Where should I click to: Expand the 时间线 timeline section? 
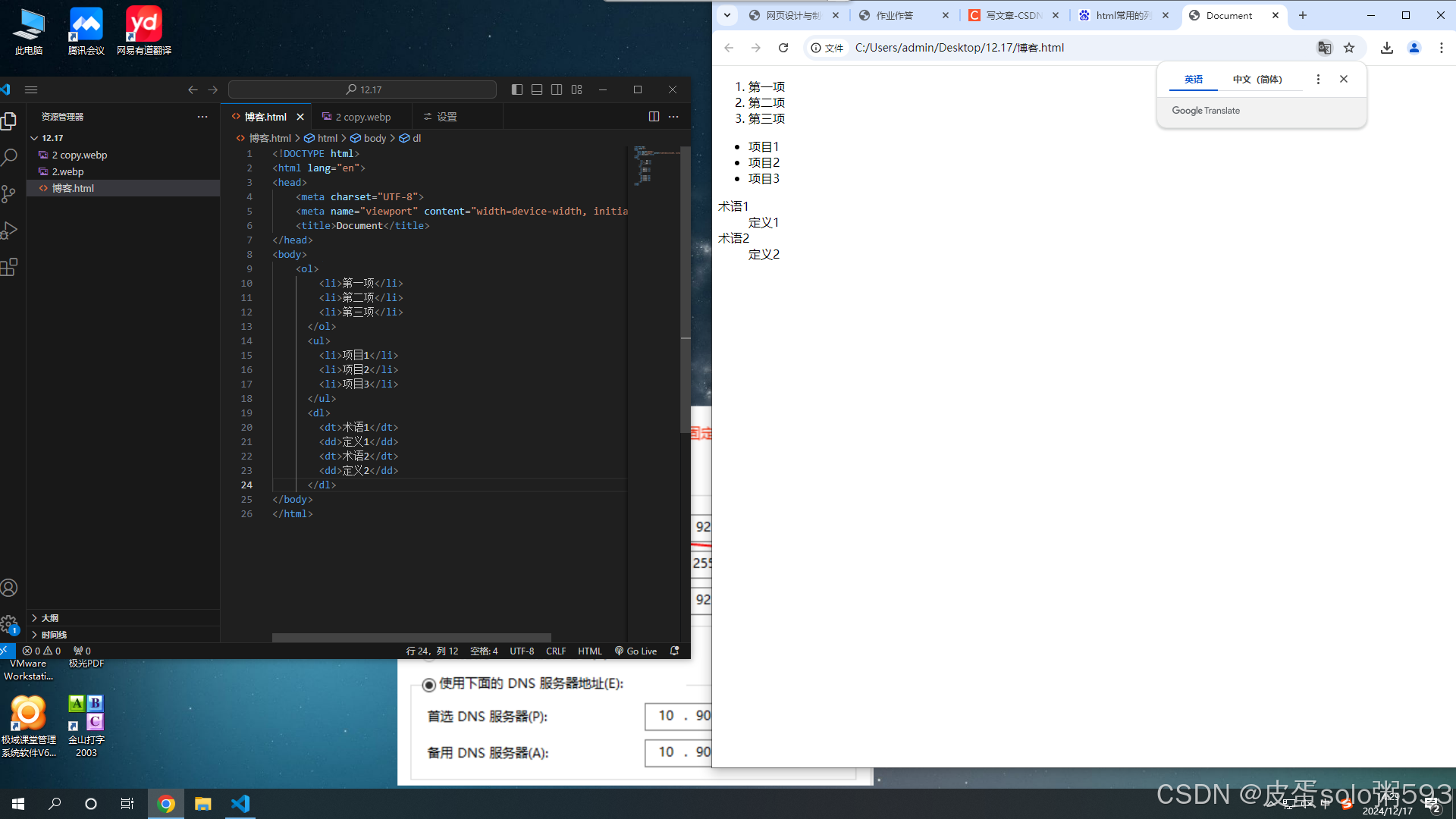(x=53, y=635)
